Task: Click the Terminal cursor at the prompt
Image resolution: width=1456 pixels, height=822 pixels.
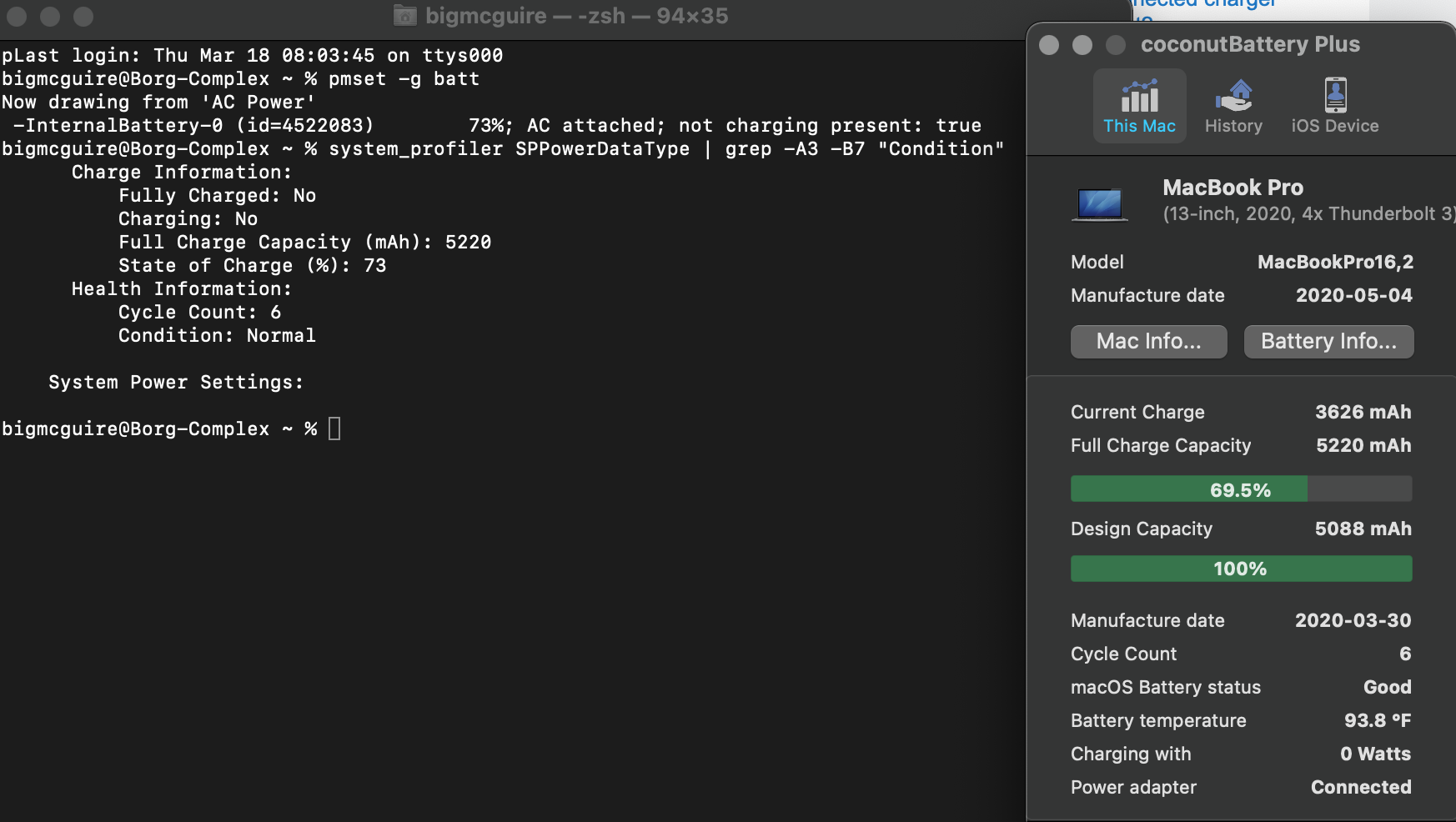Action: pos(334,429)
